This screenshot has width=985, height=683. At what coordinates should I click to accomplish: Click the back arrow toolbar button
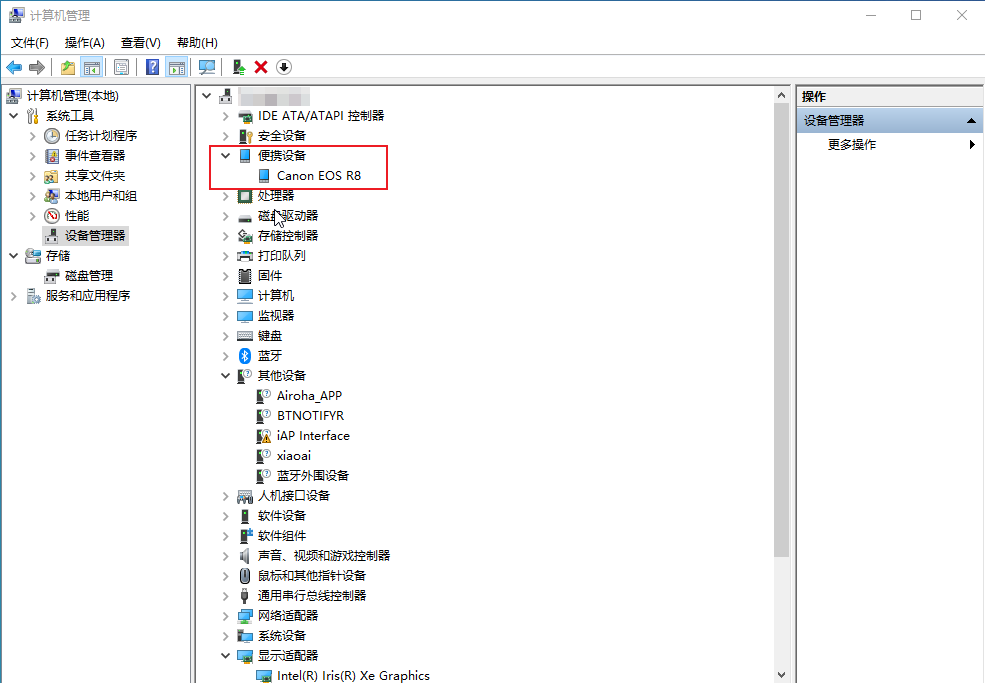pyautogui.click(x=14, y=67)
